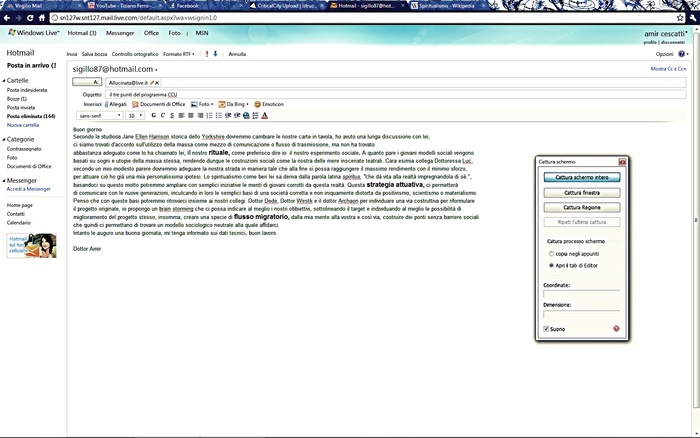The image size is (700, 438).
Task: Remove recipient Allucinata@live.it with X
Action: (x=157, y=83)
